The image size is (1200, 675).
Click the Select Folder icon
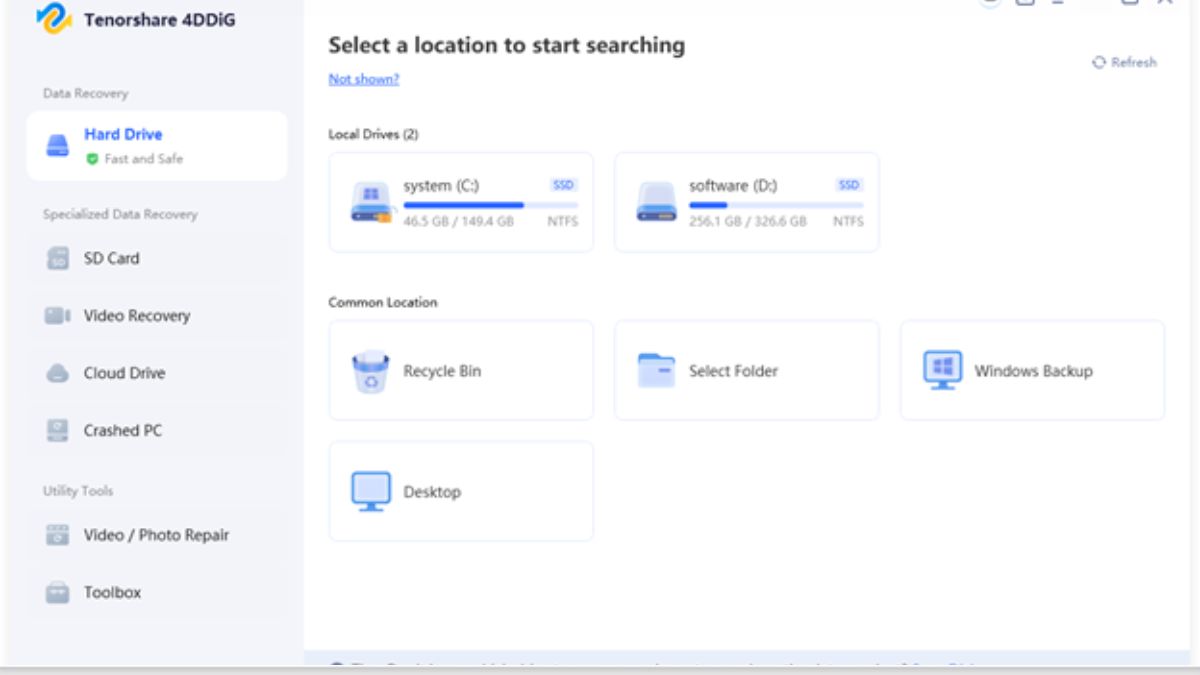pos(657,371)
